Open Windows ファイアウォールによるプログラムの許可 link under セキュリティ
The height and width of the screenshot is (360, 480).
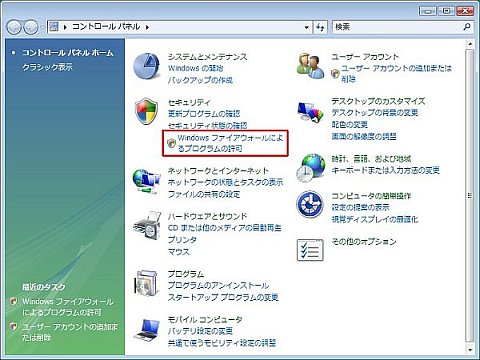coord(230,143)
